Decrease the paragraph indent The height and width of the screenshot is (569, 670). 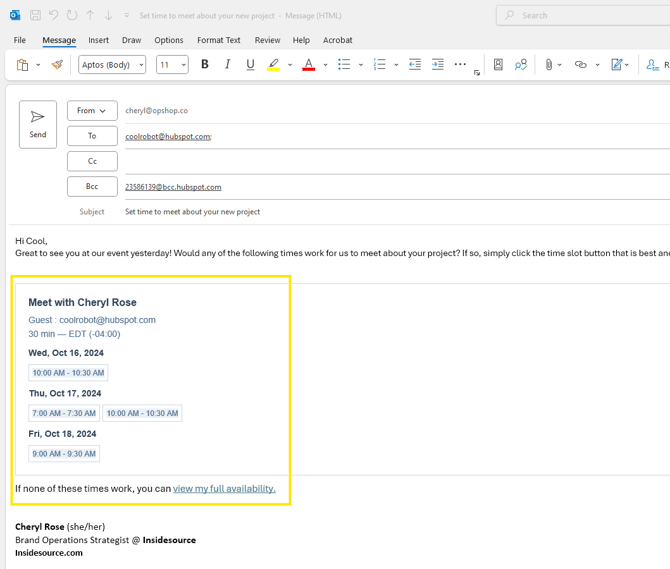tap(414, 65)
